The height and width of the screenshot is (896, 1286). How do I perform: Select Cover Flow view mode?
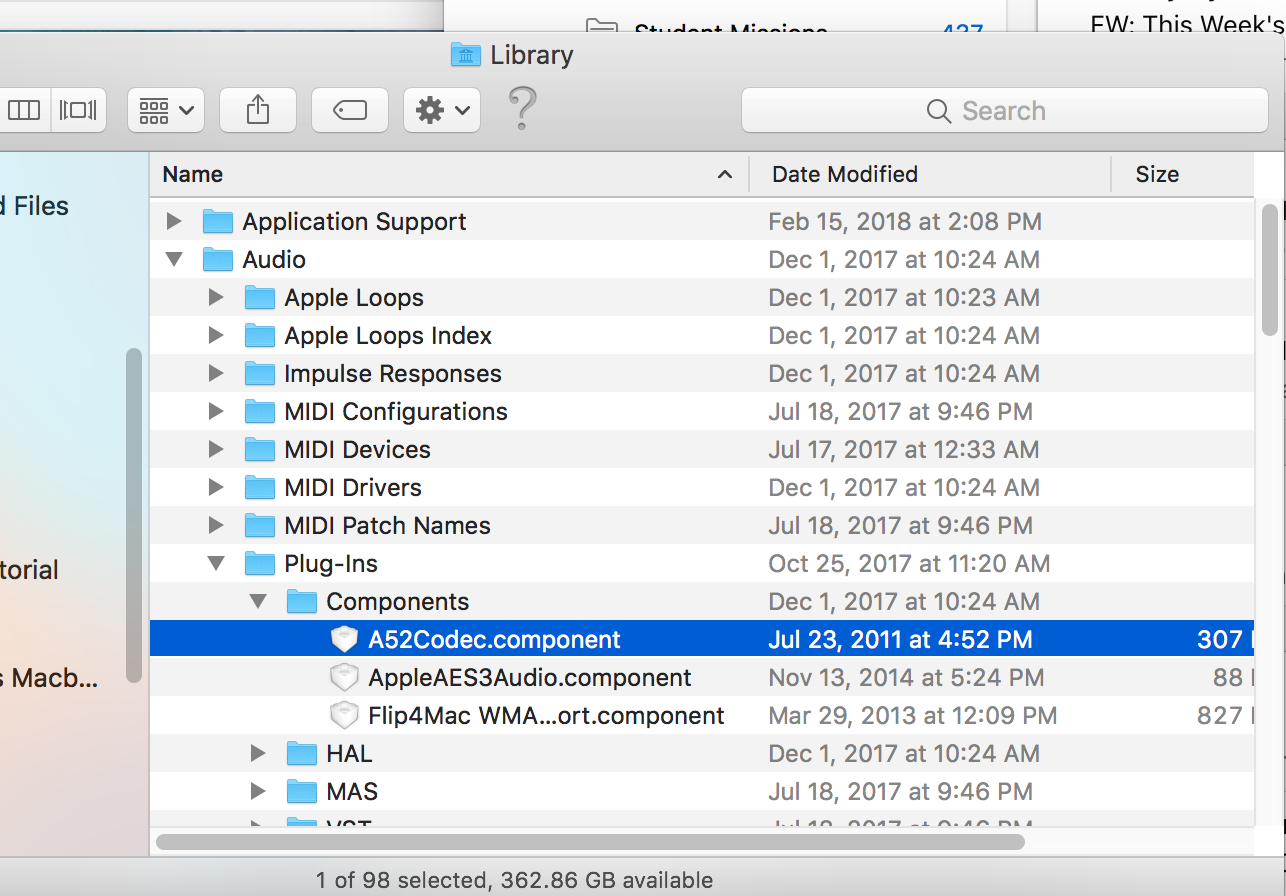pyautogui.click(x=78, y=110)
